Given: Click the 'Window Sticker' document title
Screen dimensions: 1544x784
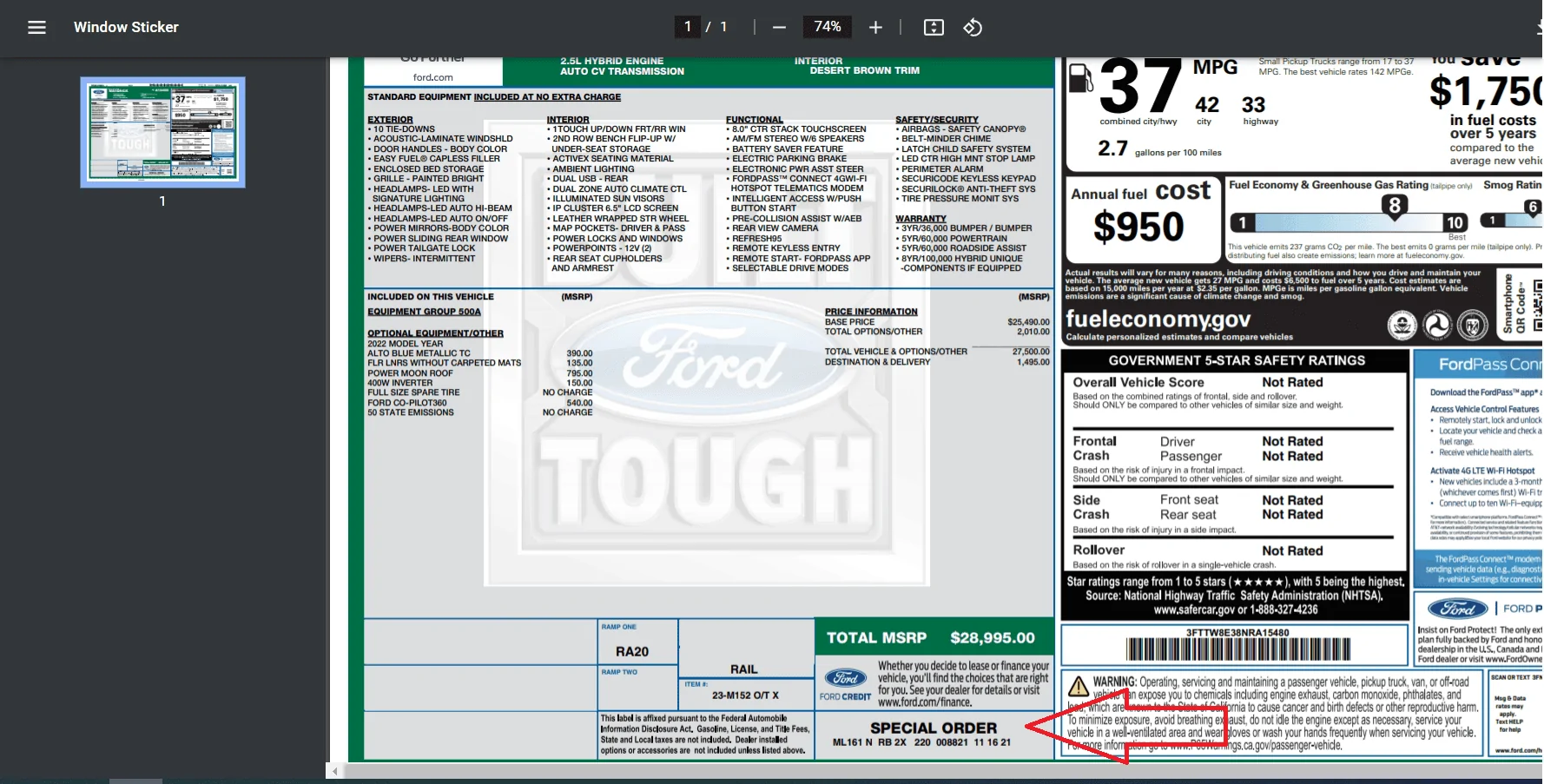Looking at the screenshot, I should click(x=126, y=28).
